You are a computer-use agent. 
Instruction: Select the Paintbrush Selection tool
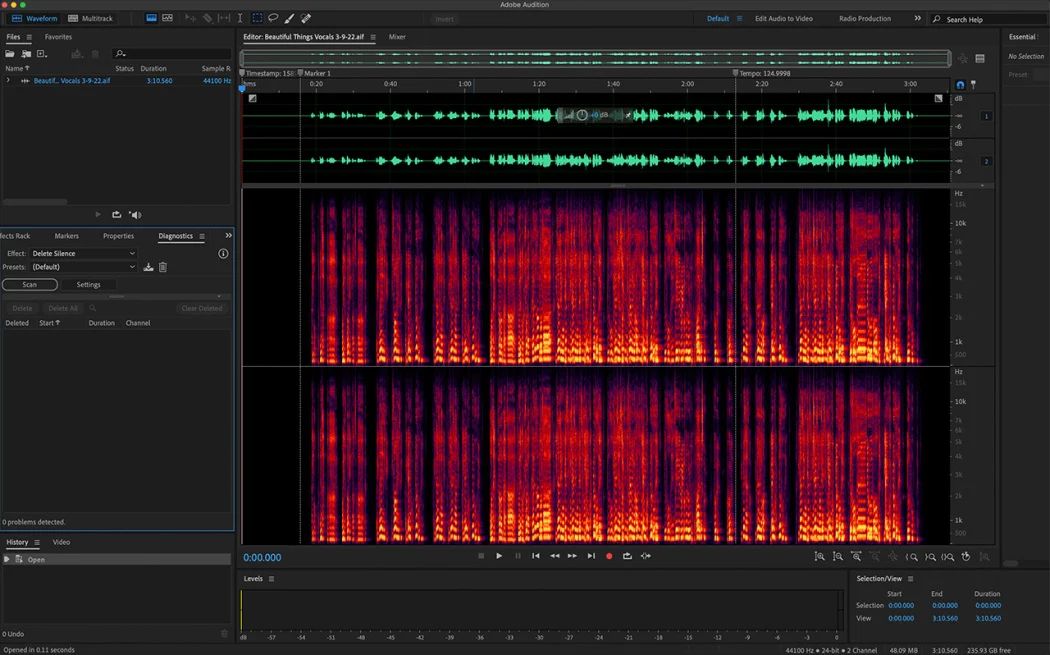tap(290, 18)
